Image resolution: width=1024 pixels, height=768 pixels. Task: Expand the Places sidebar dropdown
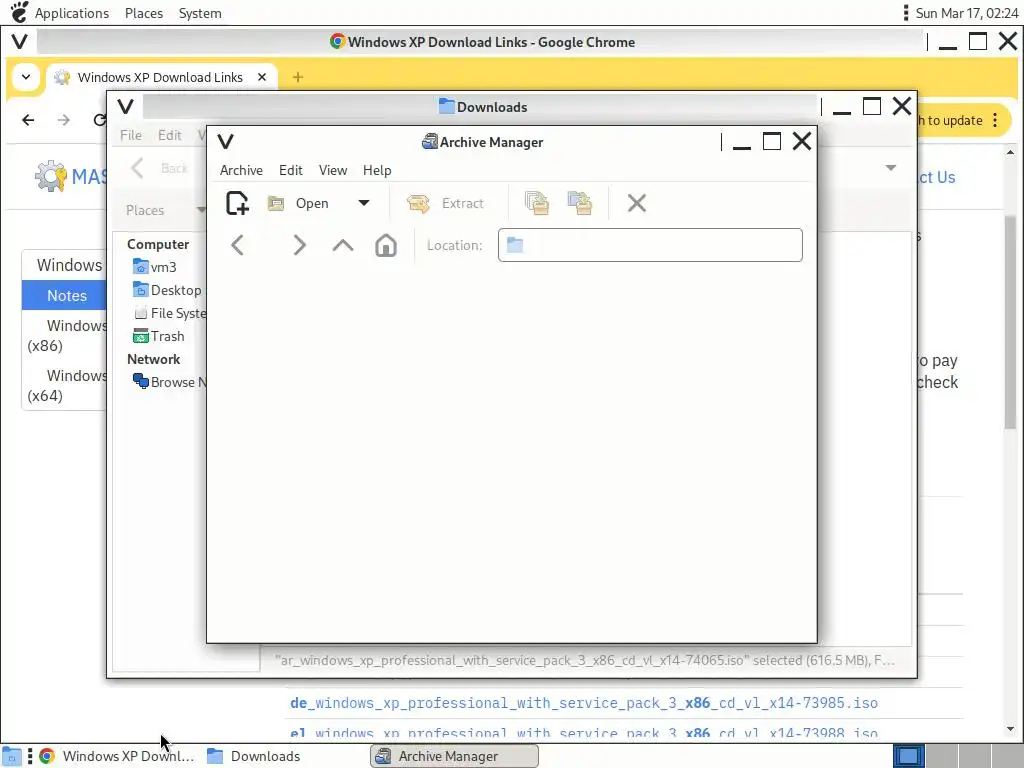tap(201, 210)
